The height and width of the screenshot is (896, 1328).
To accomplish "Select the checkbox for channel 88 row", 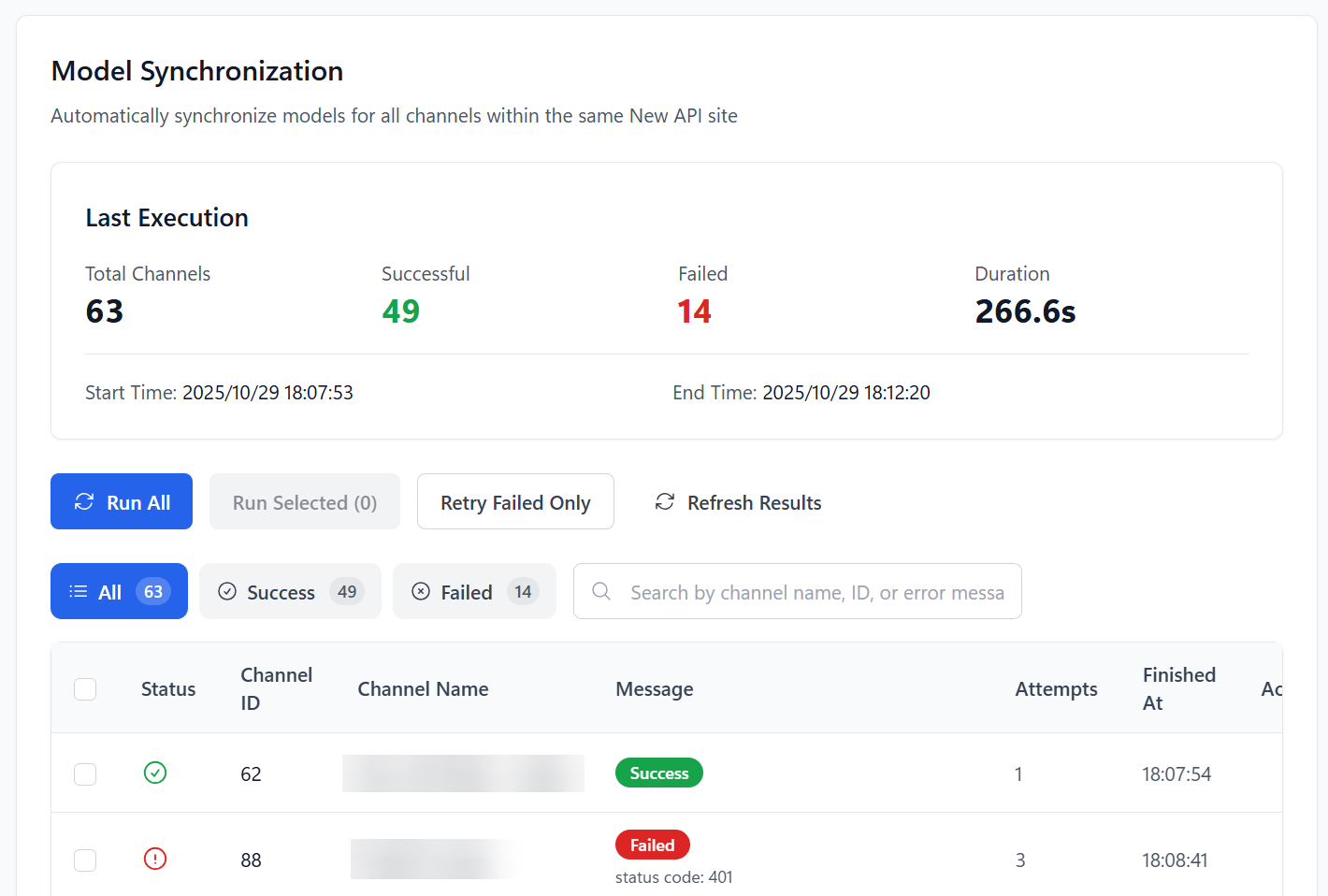I will pos(85,860).
